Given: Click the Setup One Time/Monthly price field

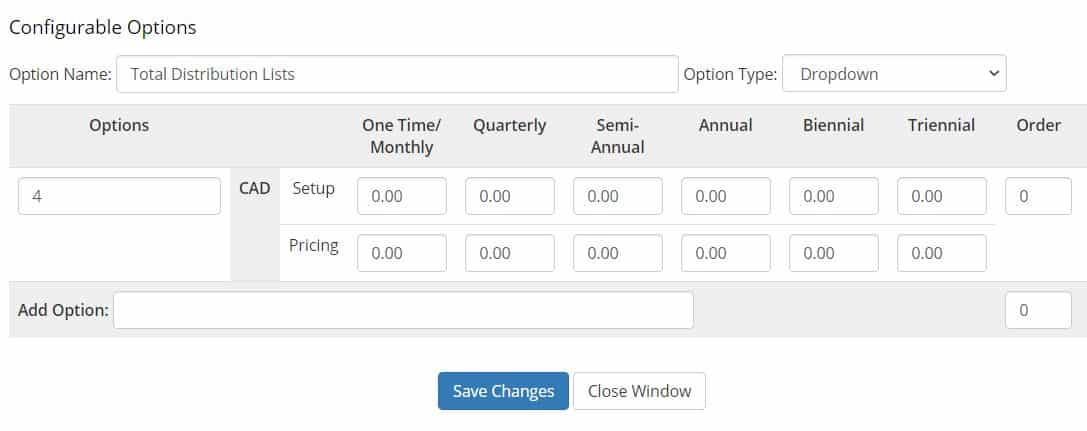Looking at the screenshot, I should tap(402, 196).
